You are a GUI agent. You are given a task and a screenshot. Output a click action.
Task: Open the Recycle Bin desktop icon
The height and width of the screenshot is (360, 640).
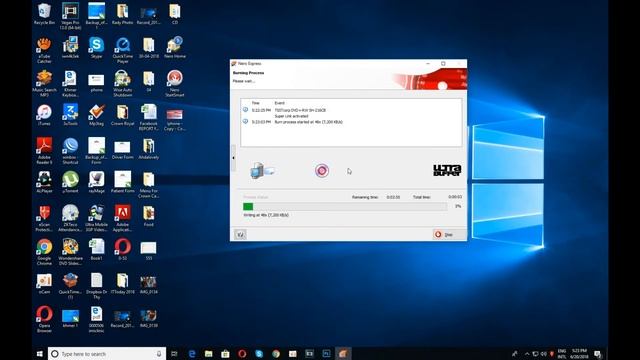pos(44,14)
